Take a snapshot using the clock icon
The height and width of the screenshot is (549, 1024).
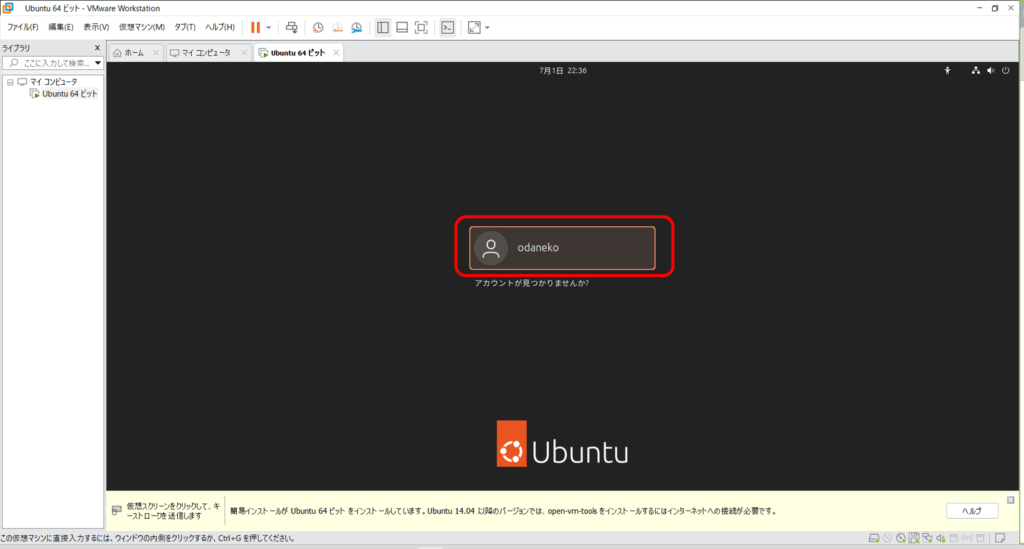(x=318, y=27)
